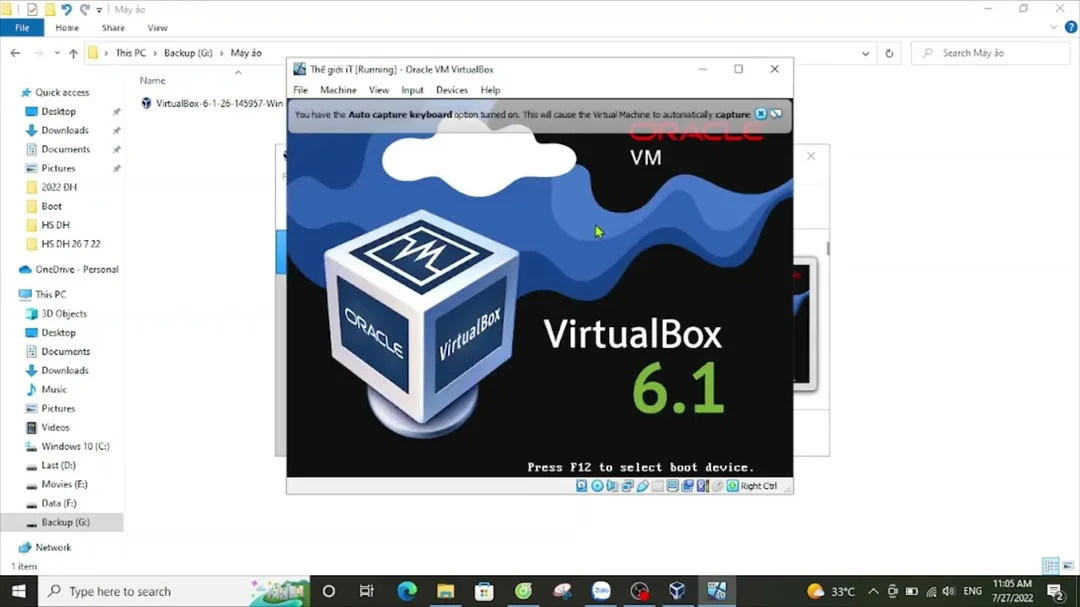
Task: Open Microsoft Edge from taskbar
Action: (407, 591)
